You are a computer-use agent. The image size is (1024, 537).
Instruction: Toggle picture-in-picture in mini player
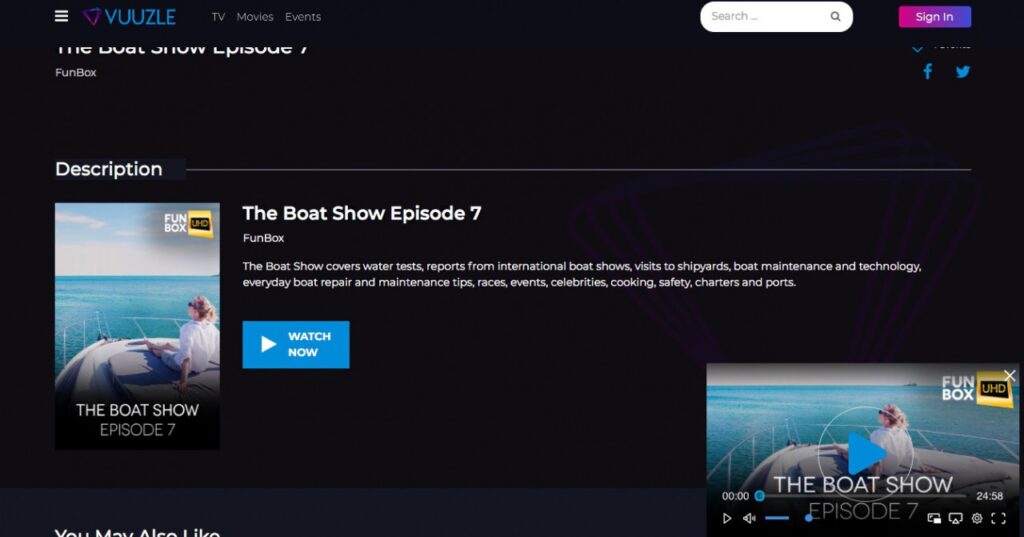pyautogui.click(x=934, y=518)
